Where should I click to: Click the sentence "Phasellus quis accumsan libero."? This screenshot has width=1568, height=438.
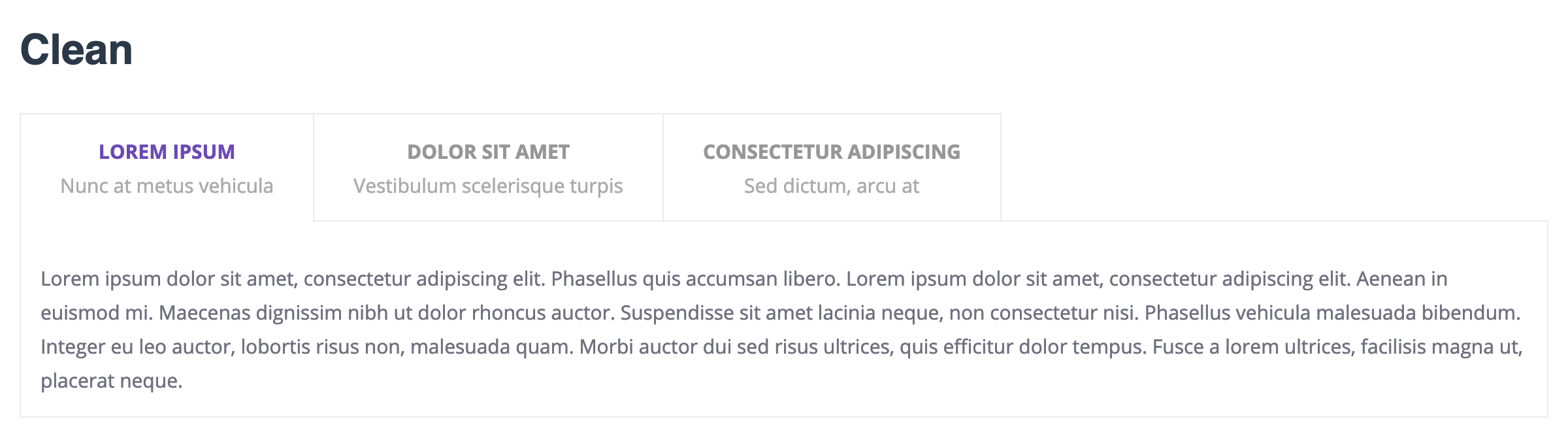click(695, 279)
